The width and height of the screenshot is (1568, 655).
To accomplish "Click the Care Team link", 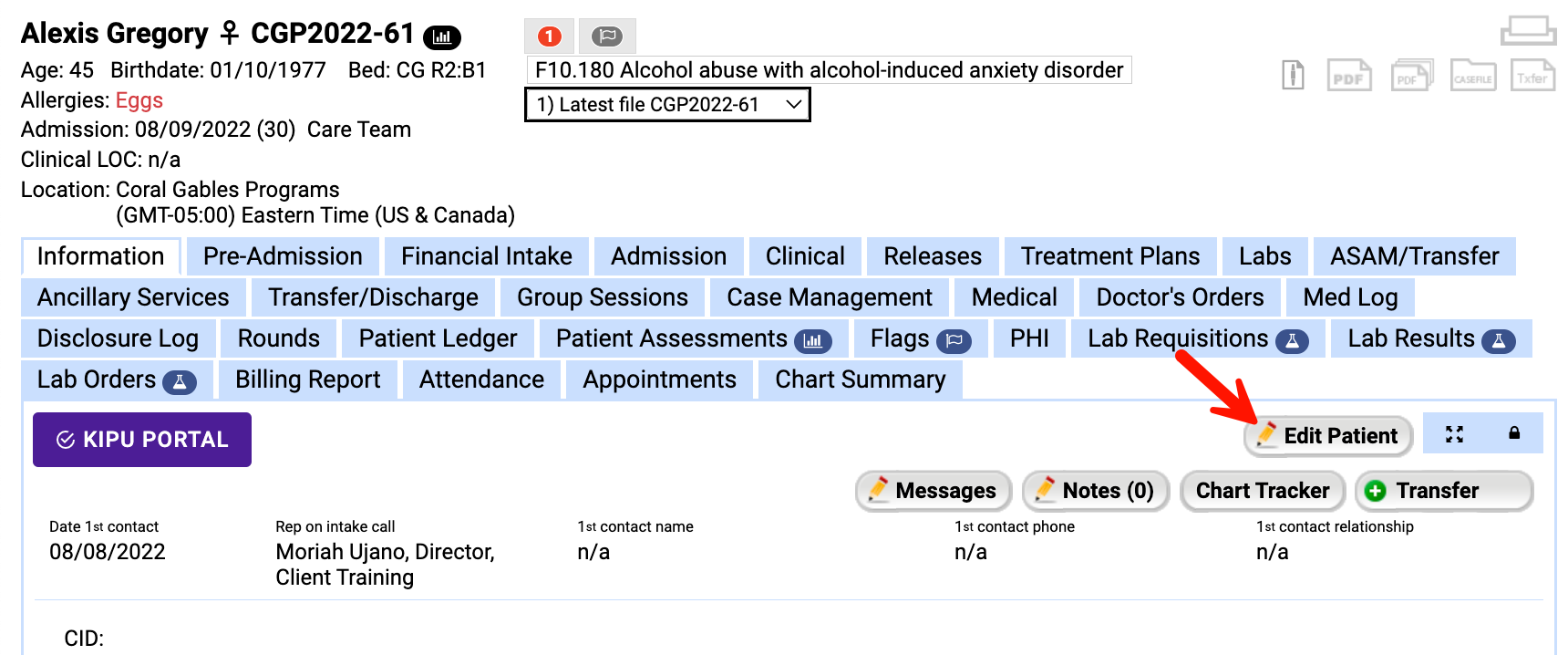I will click(358, 130).
